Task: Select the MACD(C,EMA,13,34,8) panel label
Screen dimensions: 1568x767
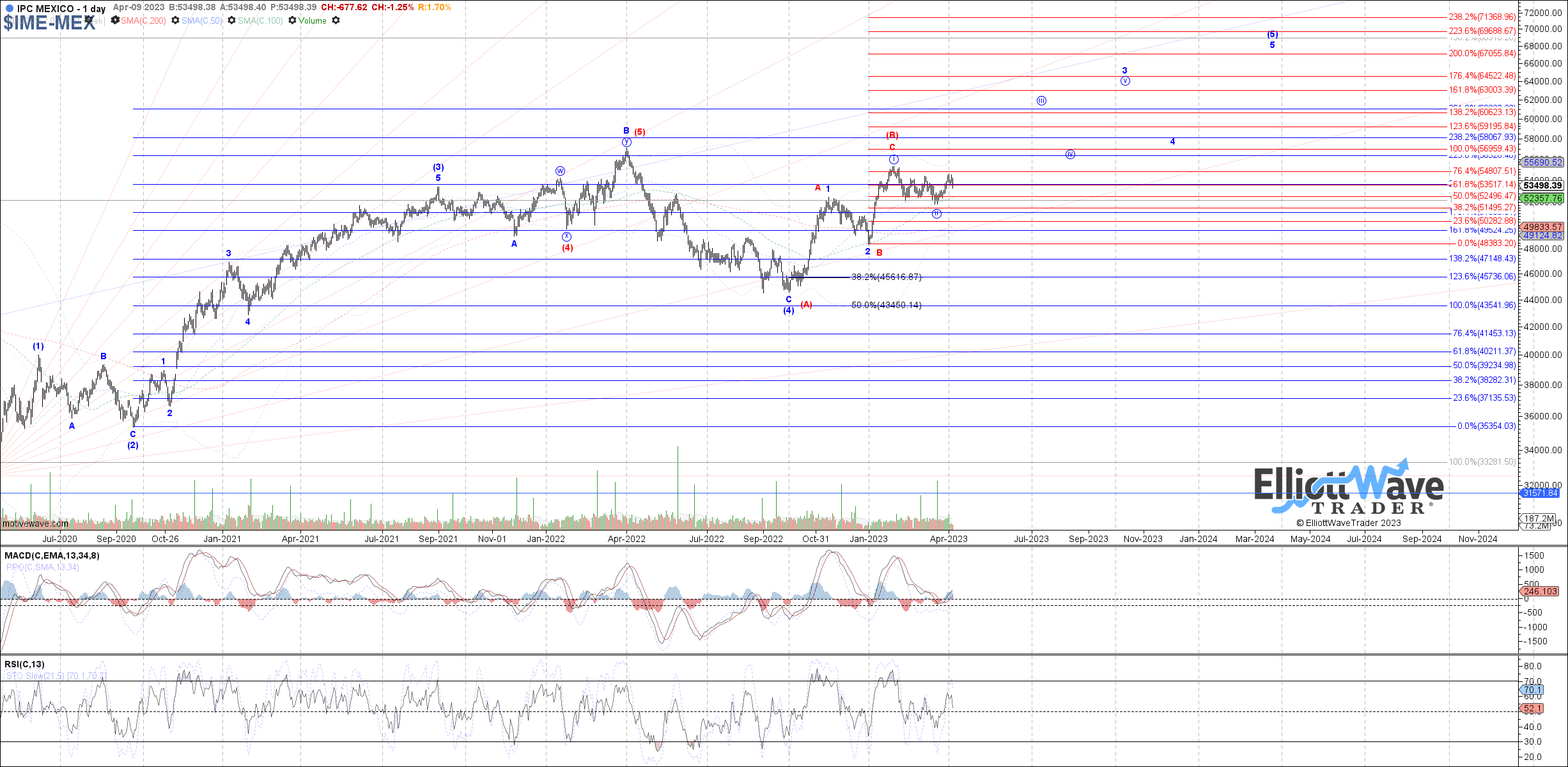Action: coord(52,555)
